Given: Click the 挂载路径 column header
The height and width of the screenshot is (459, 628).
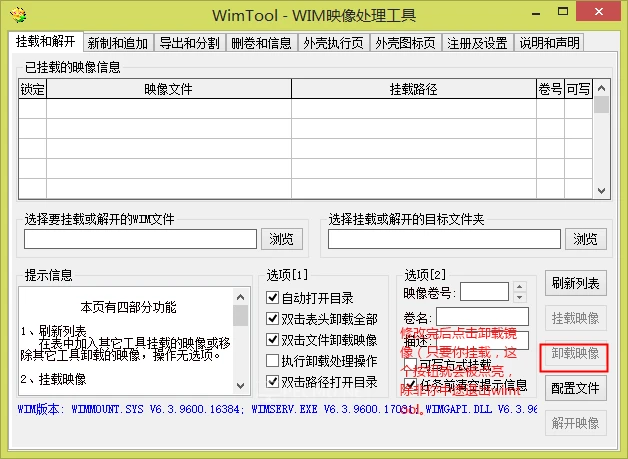Looking at the screenshot, I should point(414,89).
